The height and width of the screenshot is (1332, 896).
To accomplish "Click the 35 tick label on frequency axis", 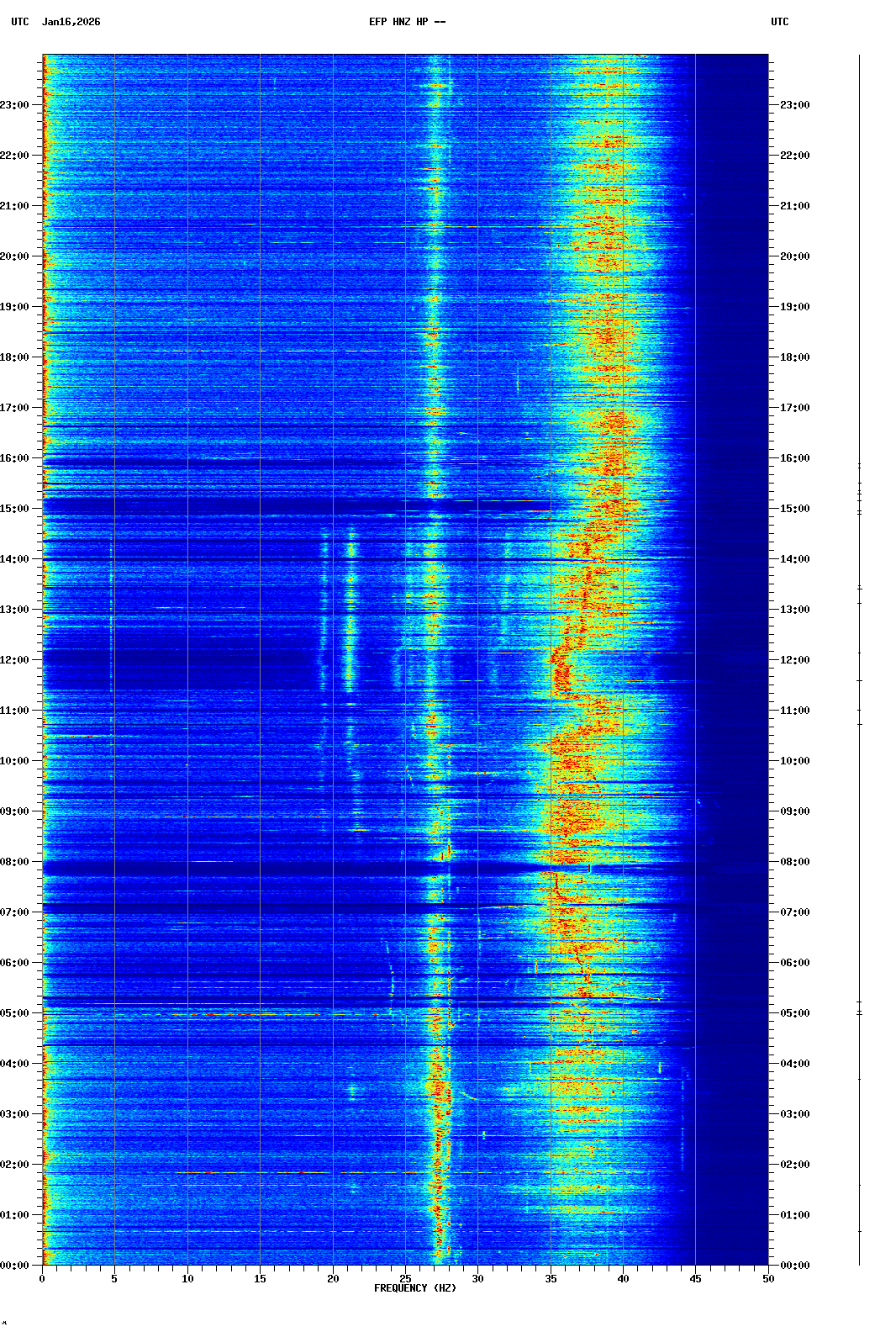I will point(551,1279).
